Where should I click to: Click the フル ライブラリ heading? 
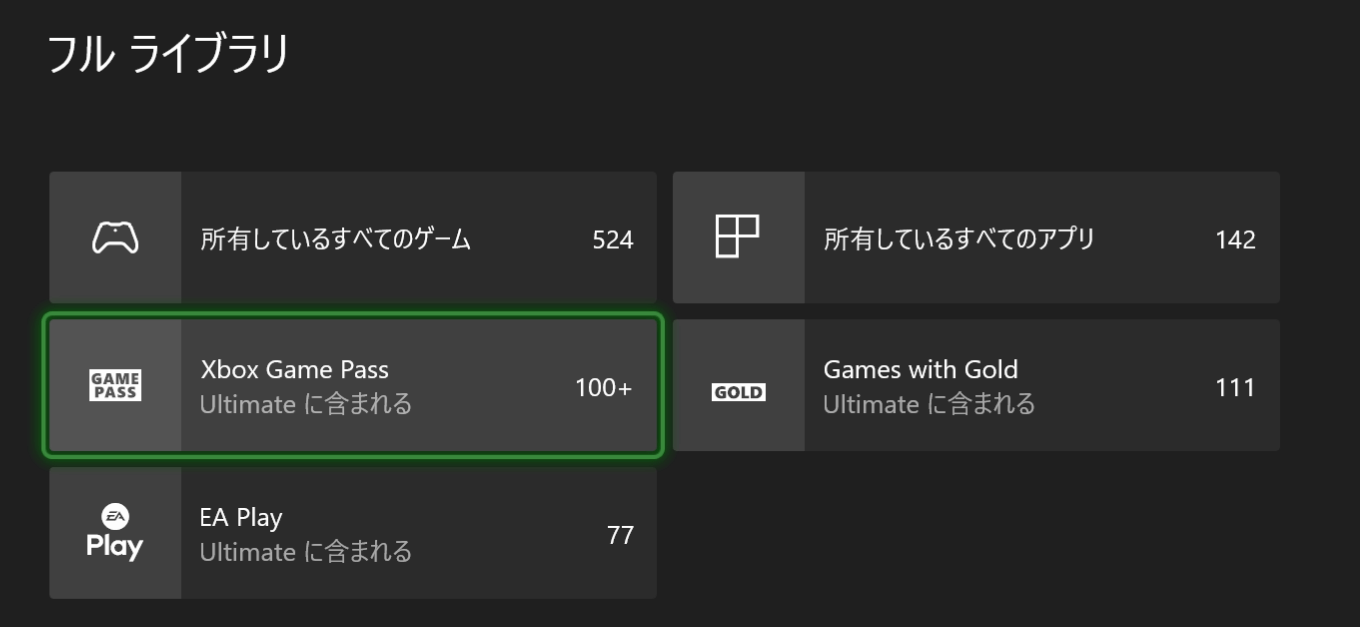169,54
